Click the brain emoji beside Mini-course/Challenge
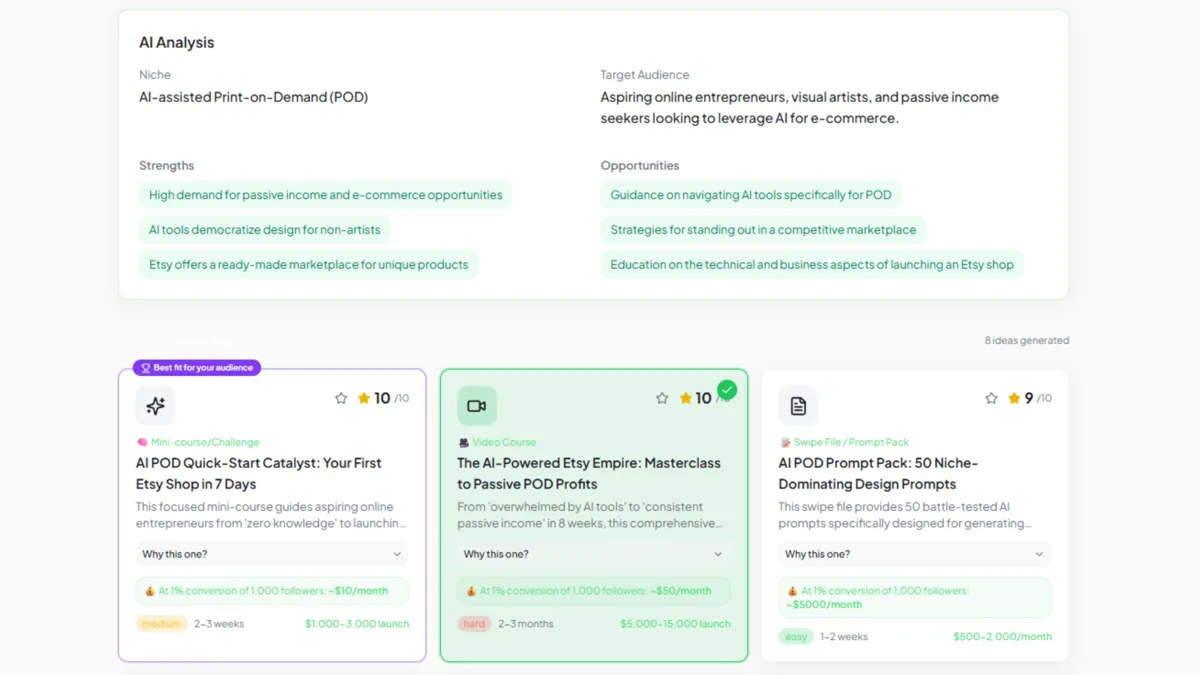The image size is (1200, 675). pos(142,442)
